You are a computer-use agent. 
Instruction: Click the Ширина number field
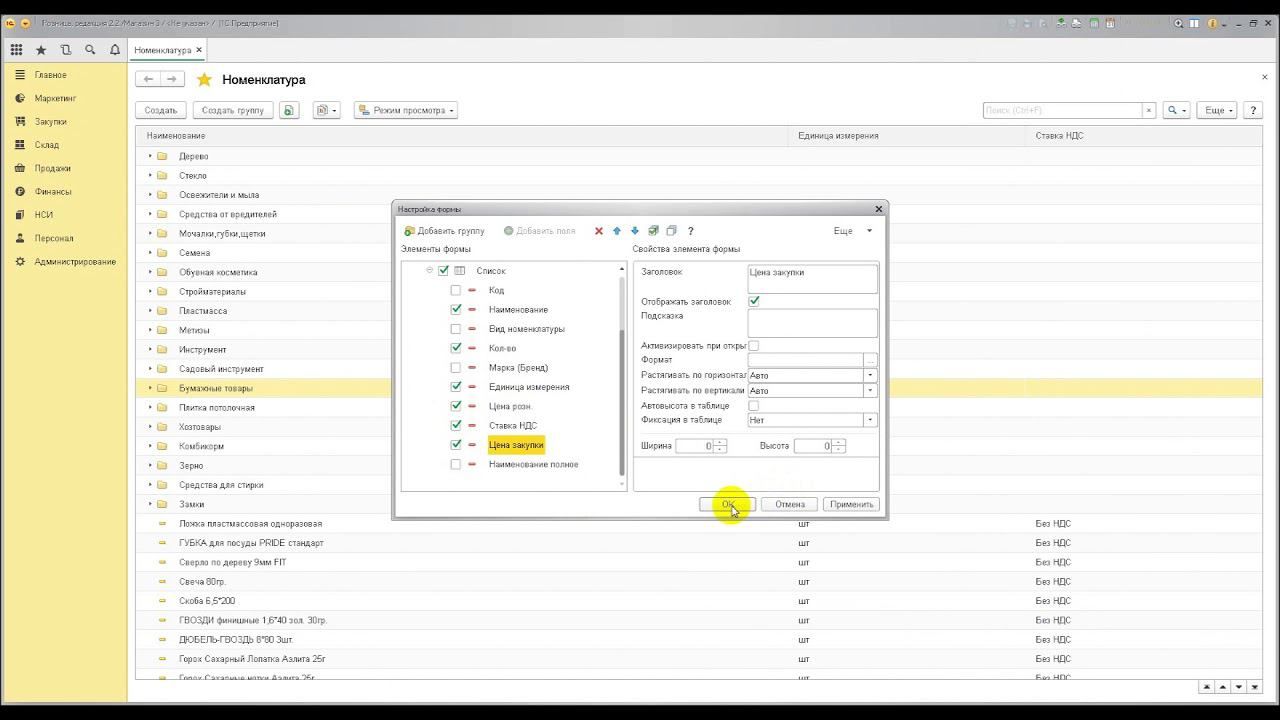(x=700, y=446)
